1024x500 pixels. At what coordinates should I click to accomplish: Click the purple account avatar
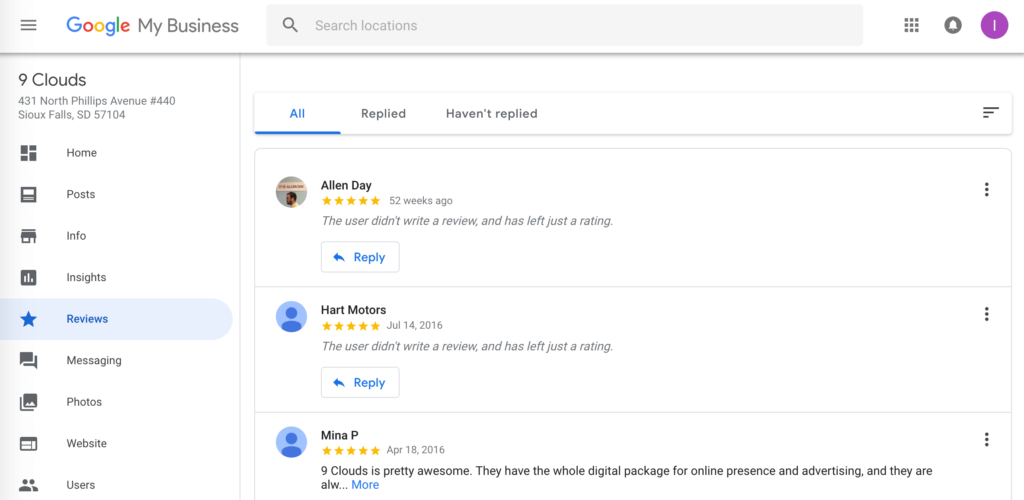[994, 25]
